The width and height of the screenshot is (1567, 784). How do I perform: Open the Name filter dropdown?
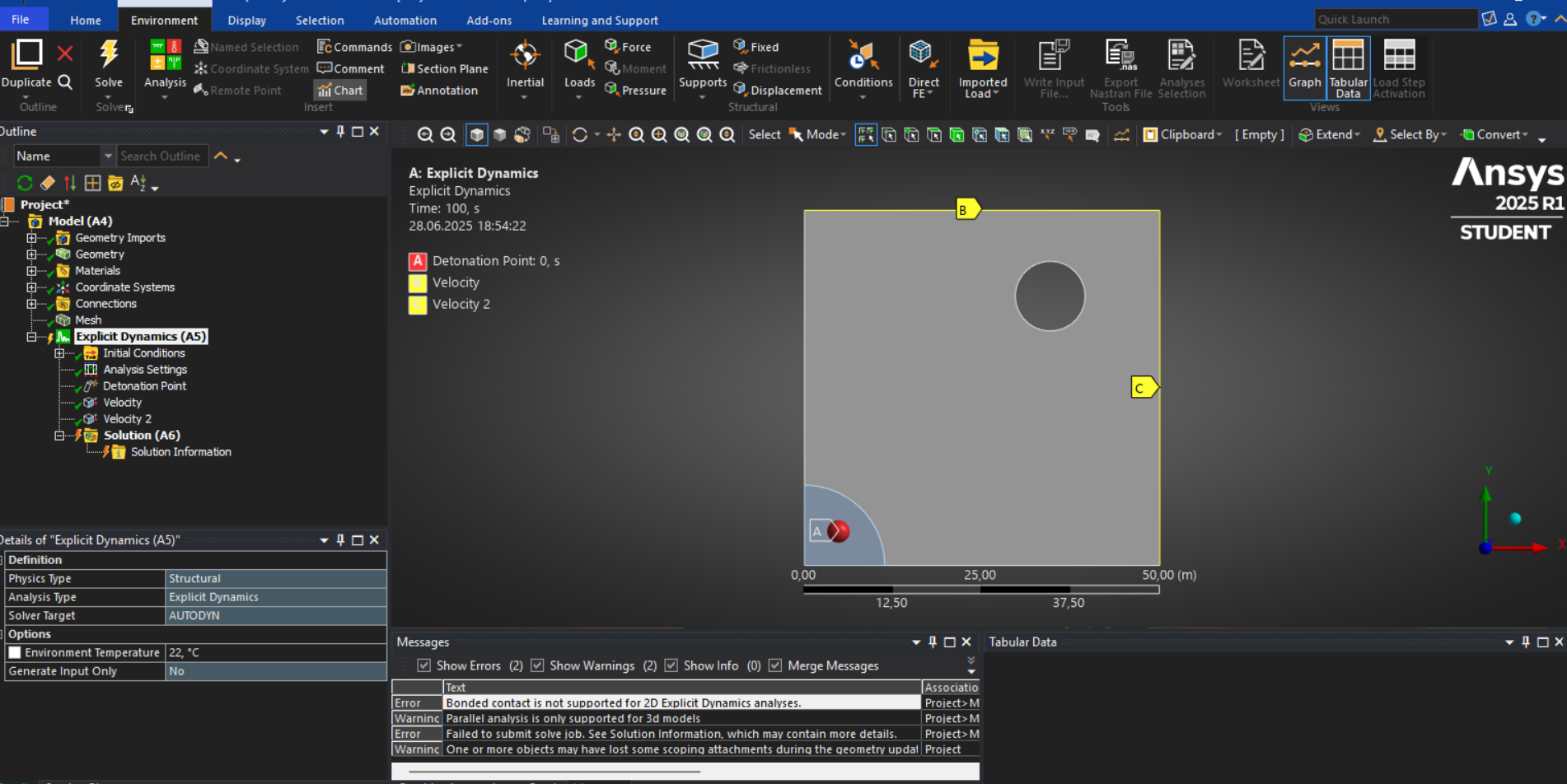coord(107,156)
